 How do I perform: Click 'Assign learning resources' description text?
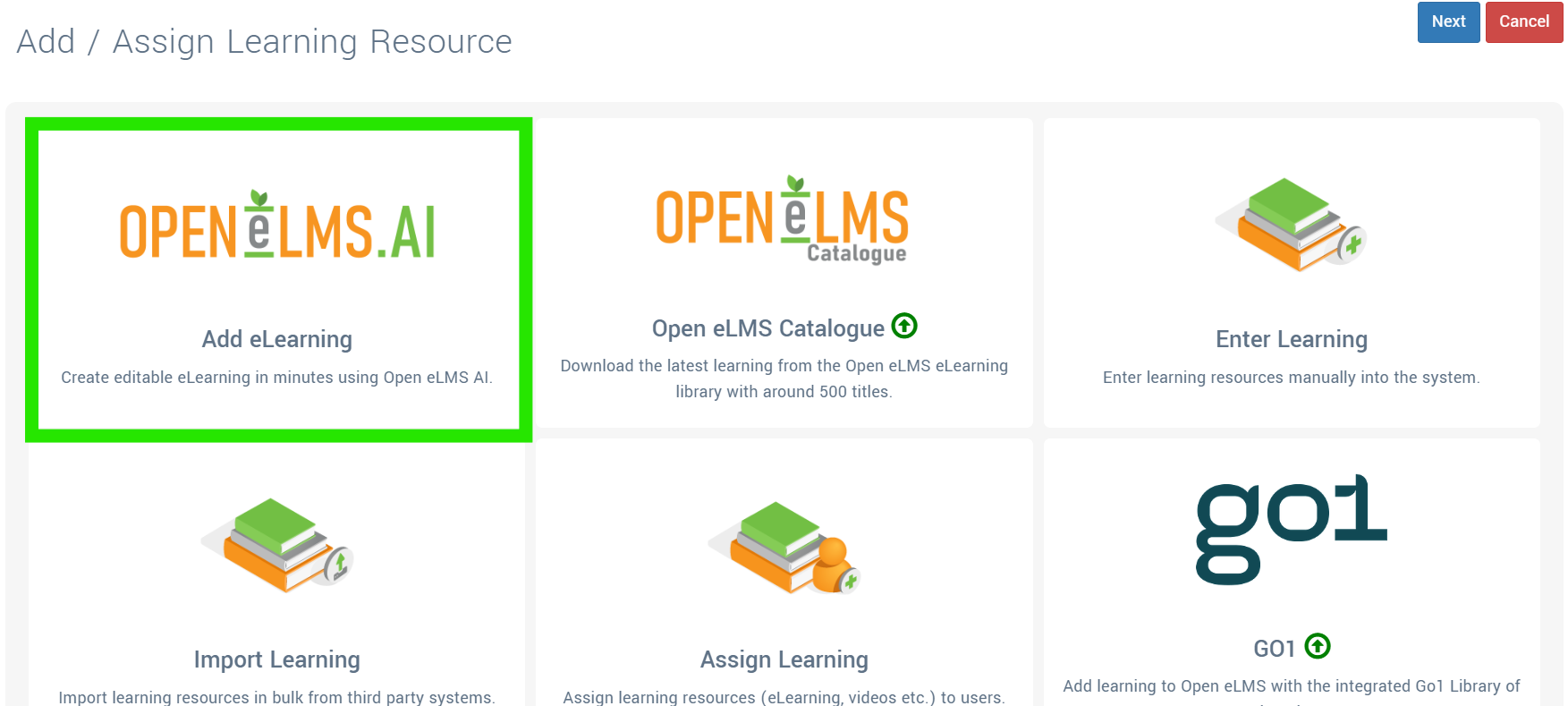click(x=784, y=697)
